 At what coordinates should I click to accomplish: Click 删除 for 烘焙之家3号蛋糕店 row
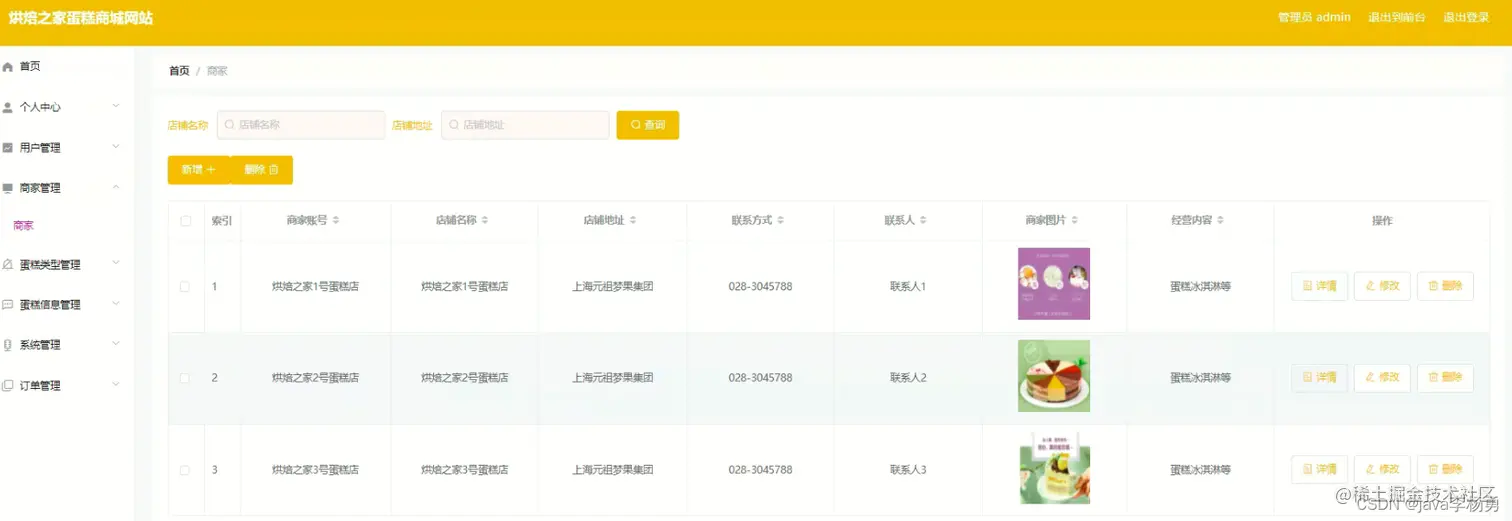click(1445, 469)
